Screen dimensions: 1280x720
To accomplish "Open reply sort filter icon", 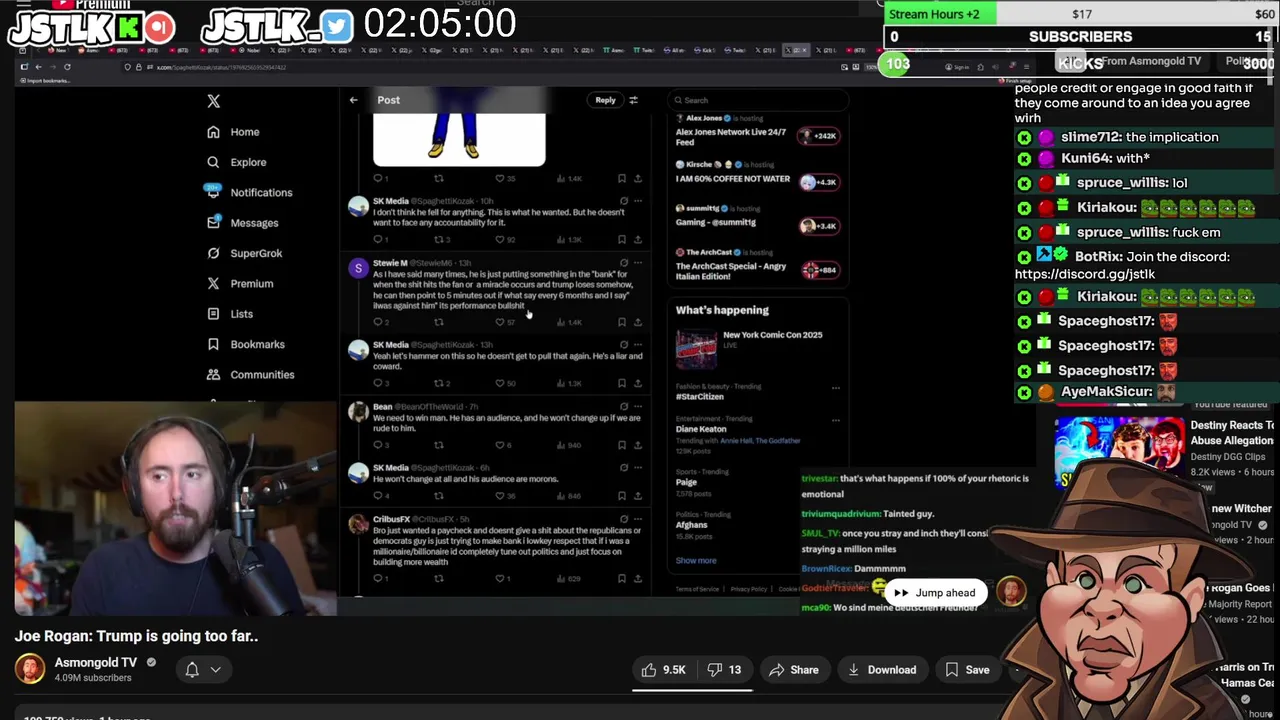I will tap(633, 100).
